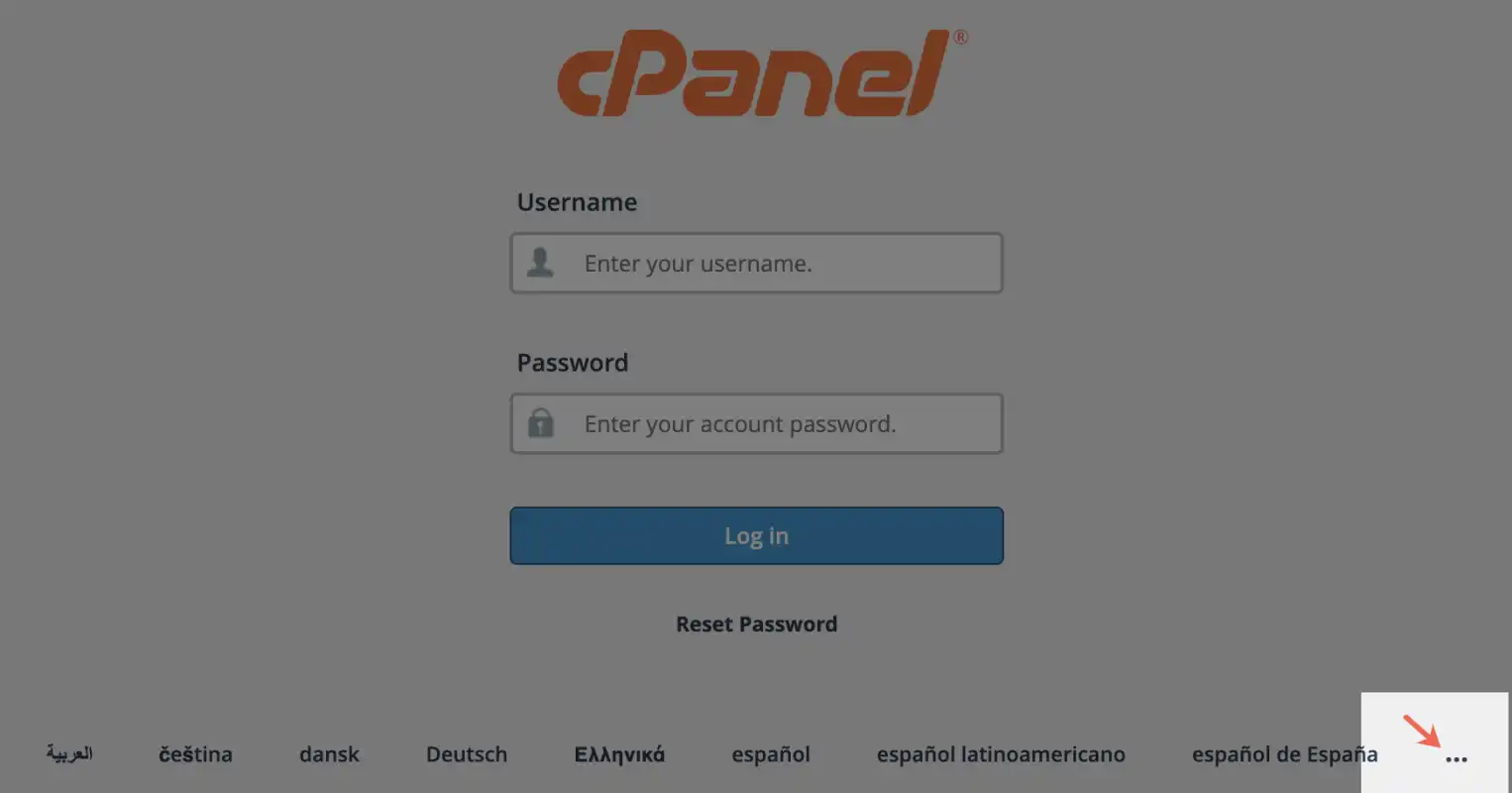Click the blue Log in button

(x=757, y=536)
